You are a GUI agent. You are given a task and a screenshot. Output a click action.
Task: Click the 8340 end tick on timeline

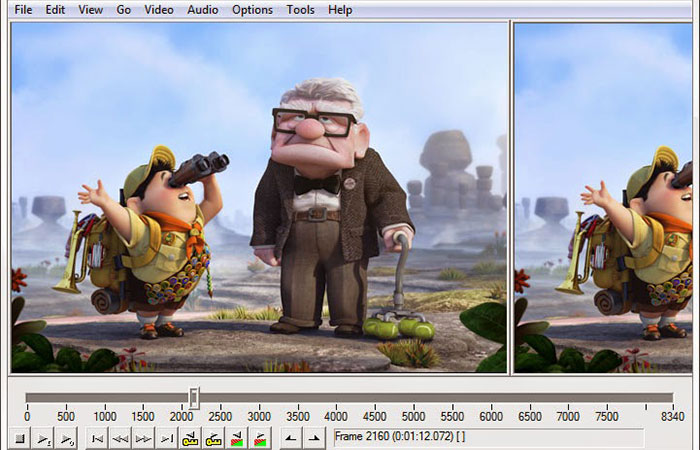coord(673,416)
